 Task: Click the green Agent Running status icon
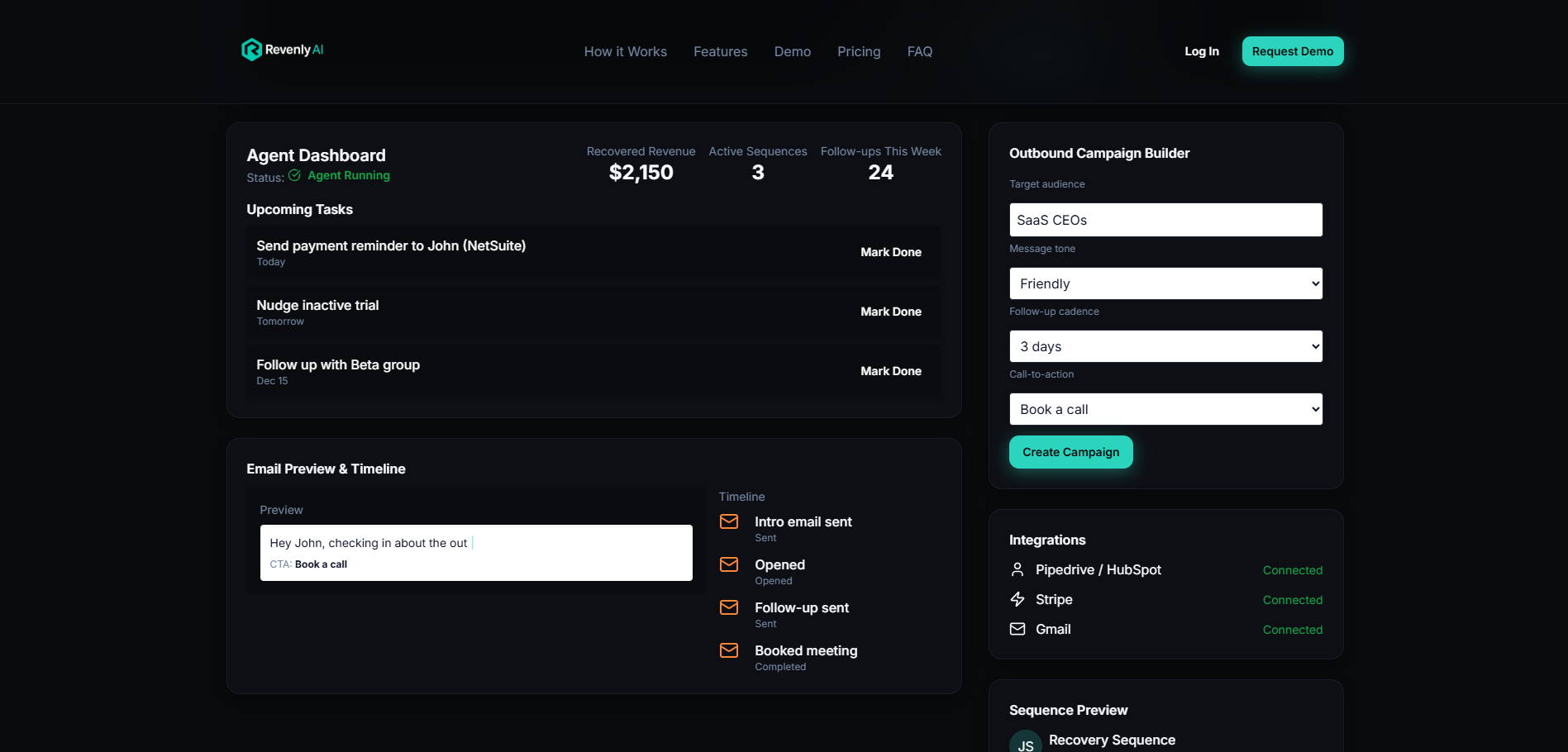click(295, 175)
